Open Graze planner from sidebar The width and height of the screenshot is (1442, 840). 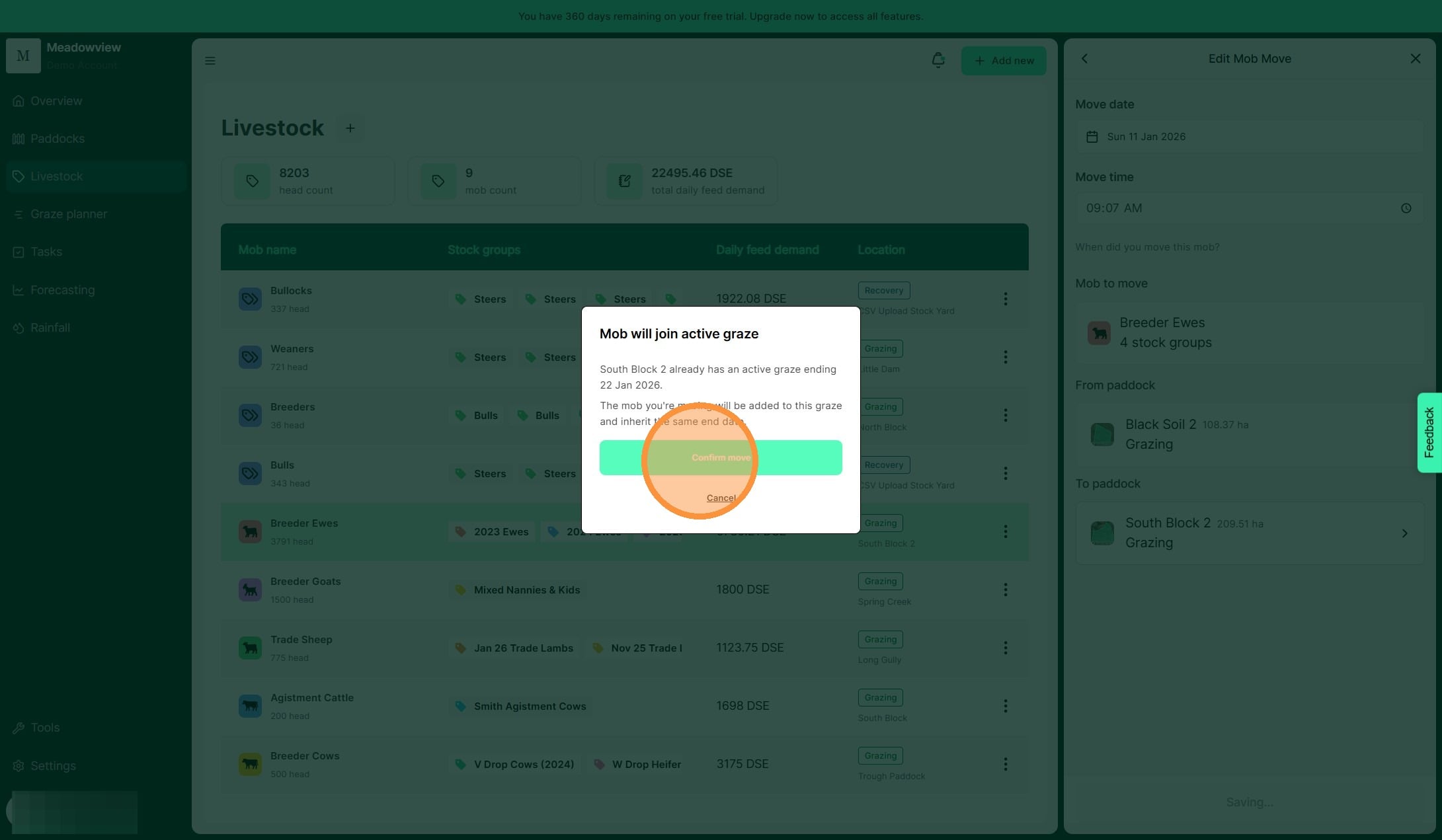(x=68, y=214)
